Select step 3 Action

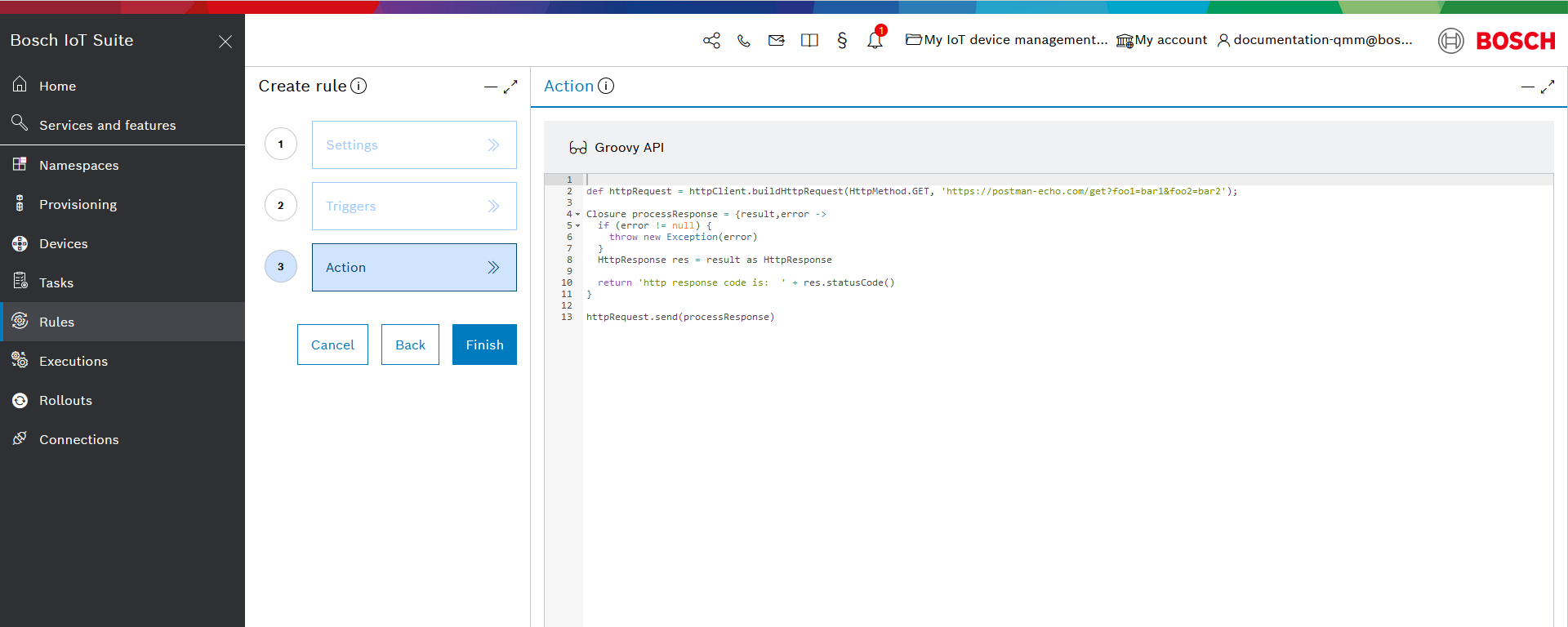pyautogui.click(x=414, y=267)
